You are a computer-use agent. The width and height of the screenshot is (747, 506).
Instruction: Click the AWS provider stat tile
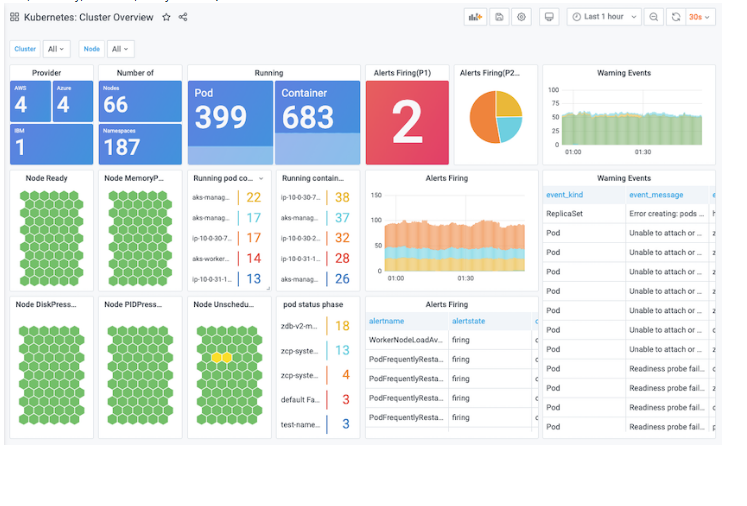point(30,101)
